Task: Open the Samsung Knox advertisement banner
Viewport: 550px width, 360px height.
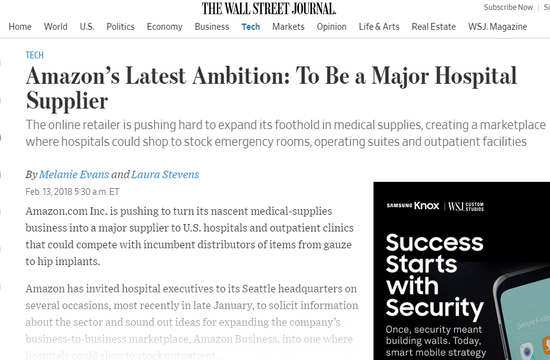Action: (x=462, y=271)
